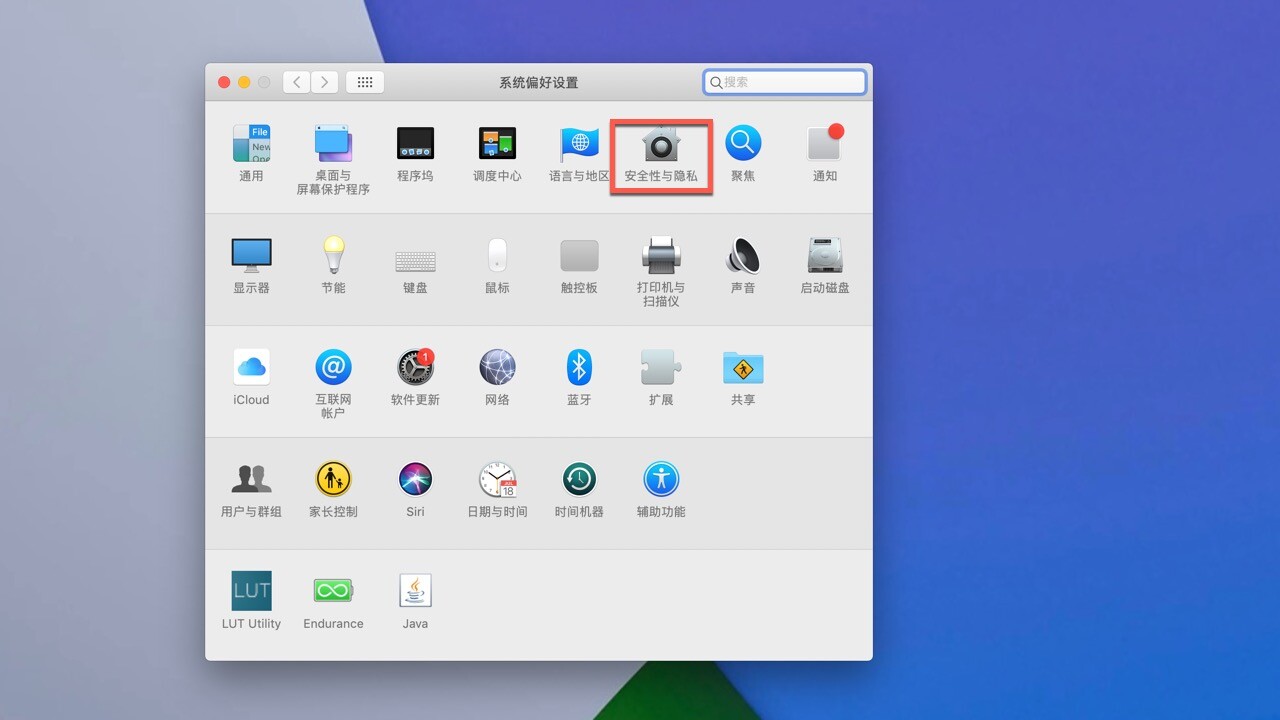1280x720 pixels.
Task: Go back with the left chevron button
Action: click(x=296, y=82)
